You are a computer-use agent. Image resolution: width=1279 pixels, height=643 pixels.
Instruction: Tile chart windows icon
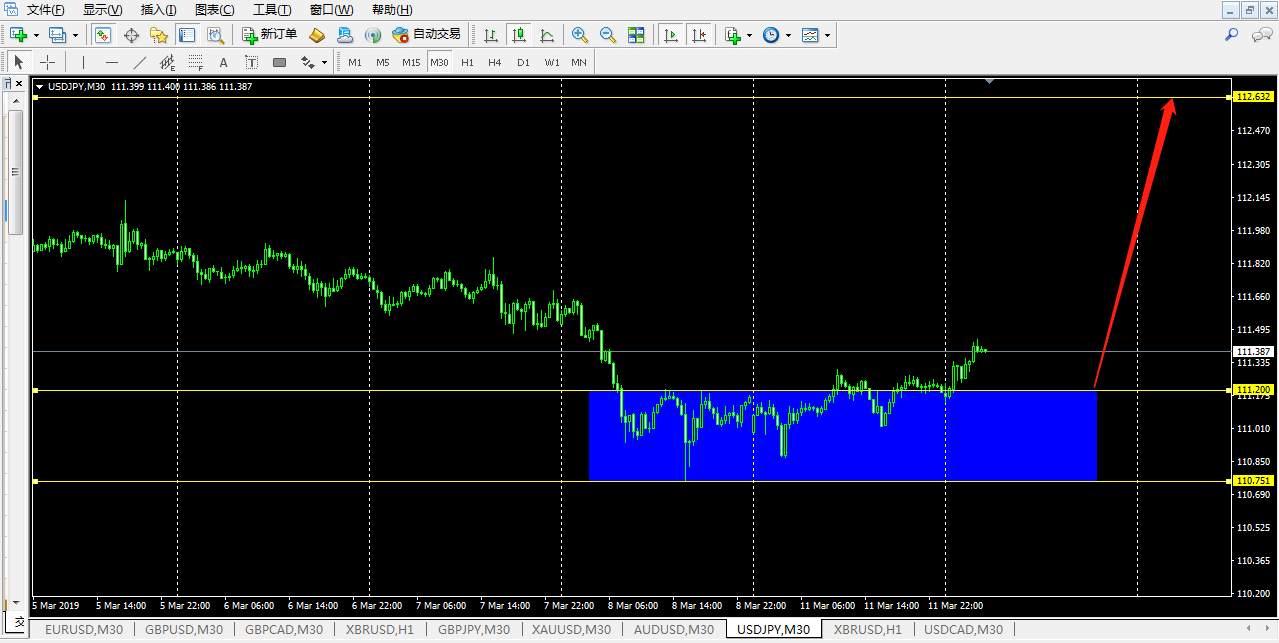coord(636,35)
